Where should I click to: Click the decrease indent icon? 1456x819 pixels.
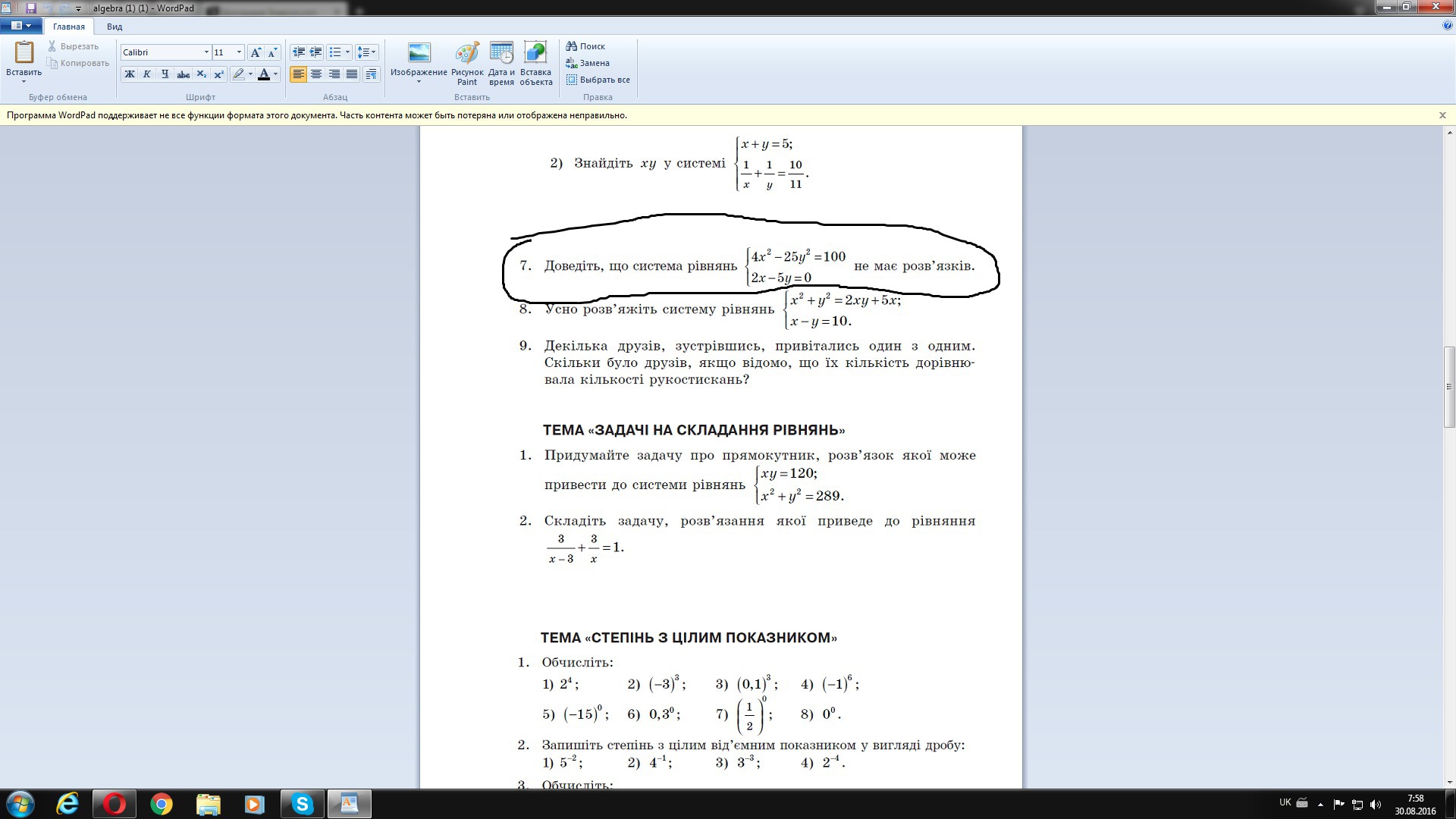click(299, 52)
